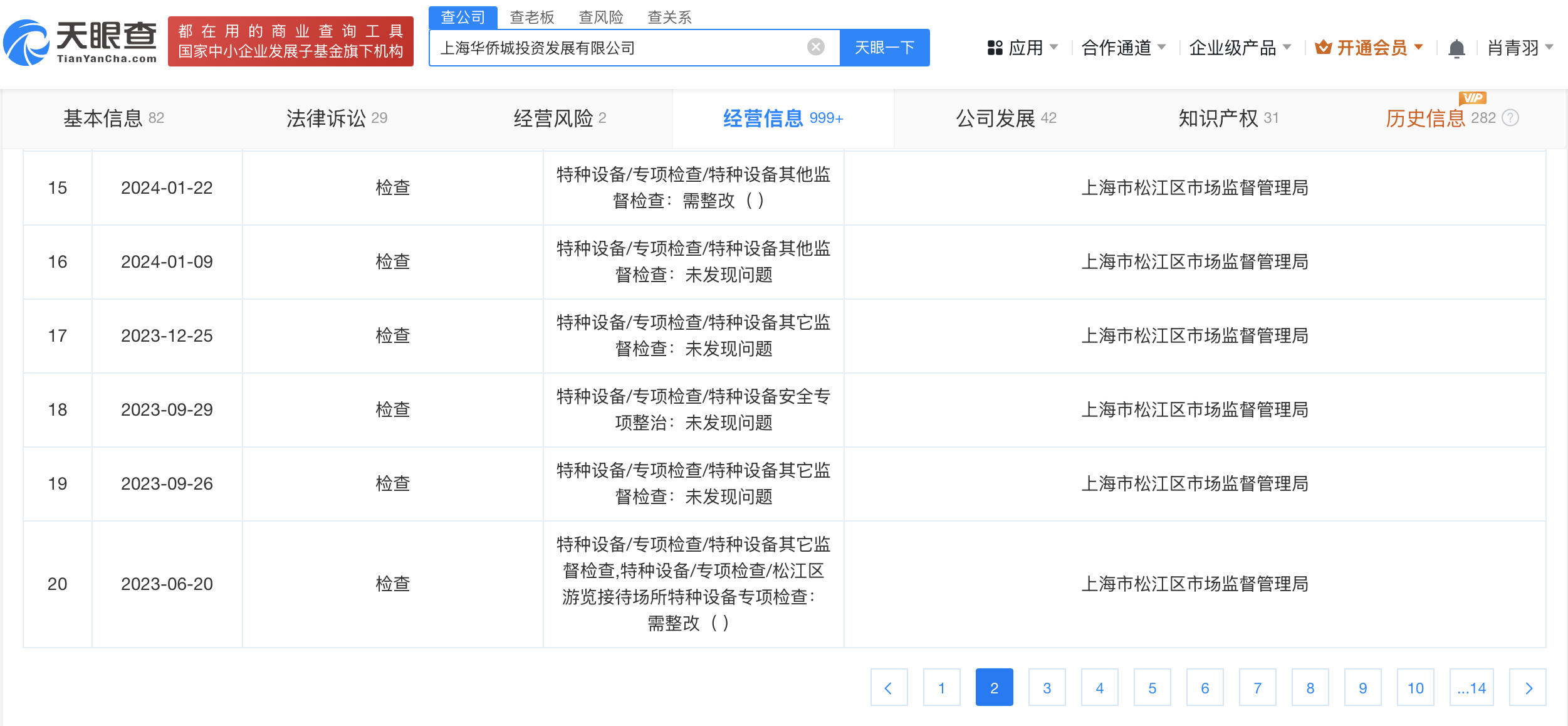Click row 20 authority 上海市松江区市场监督管理局
The height and width of the screenshot is (726, 1568).
tap(1194, 584)
